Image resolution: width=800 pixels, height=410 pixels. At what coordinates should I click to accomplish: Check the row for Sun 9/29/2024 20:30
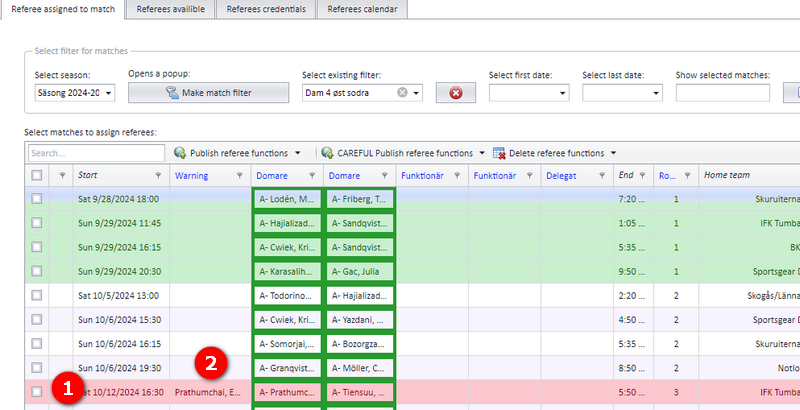click(x=37, y=271)
